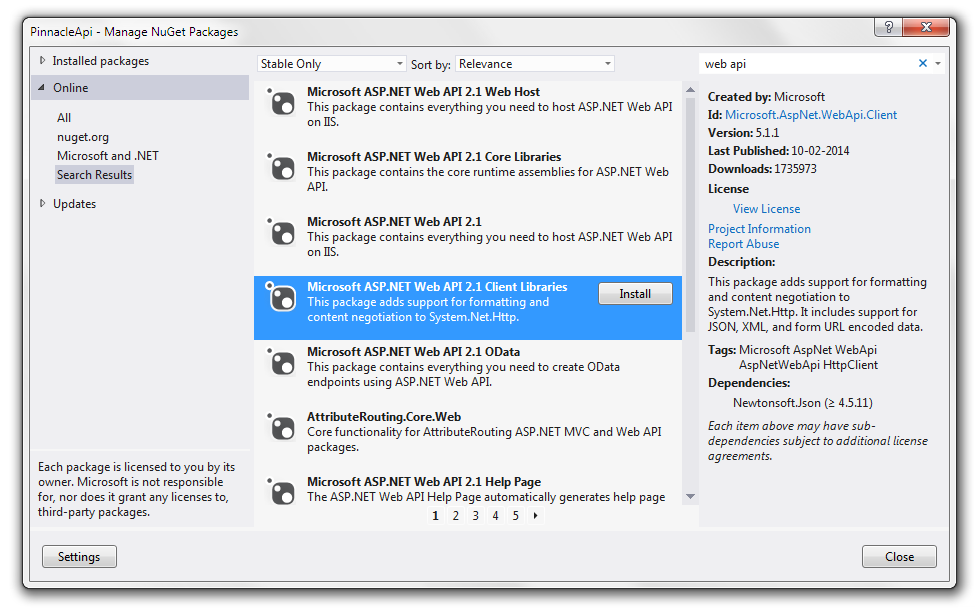Go to next results page arrow
977x612 pixels.
pyautogui.click(x=535, y=515)
